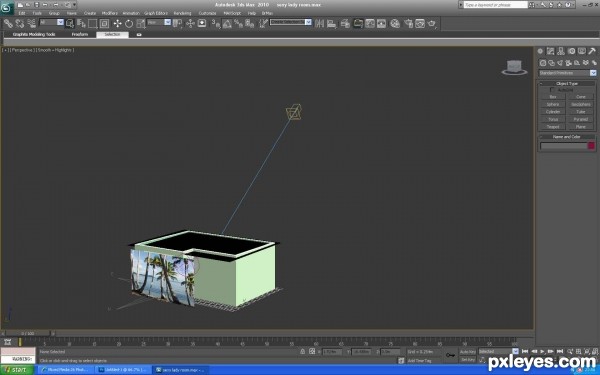
Task: Open Curve Editor icon
Action: pyautogui.click(x=370, y=24)
